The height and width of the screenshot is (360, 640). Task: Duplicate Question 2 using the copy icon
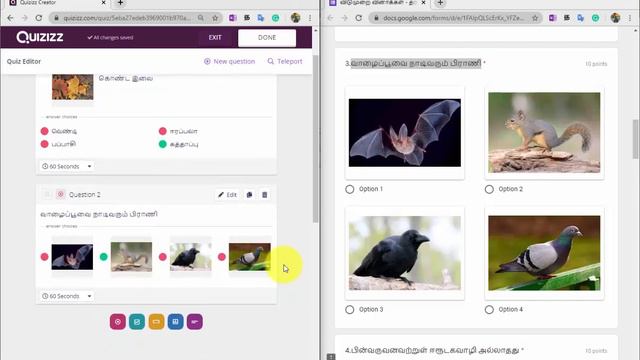coord(249,195)
